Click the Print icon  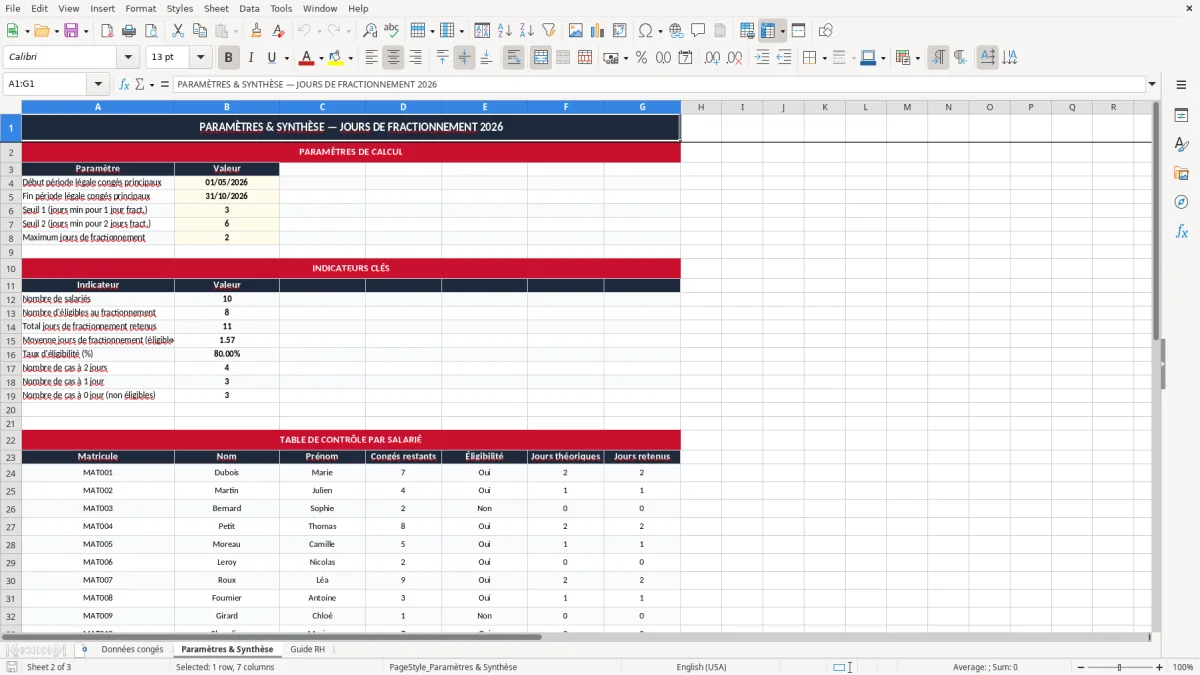coord(130,31)
